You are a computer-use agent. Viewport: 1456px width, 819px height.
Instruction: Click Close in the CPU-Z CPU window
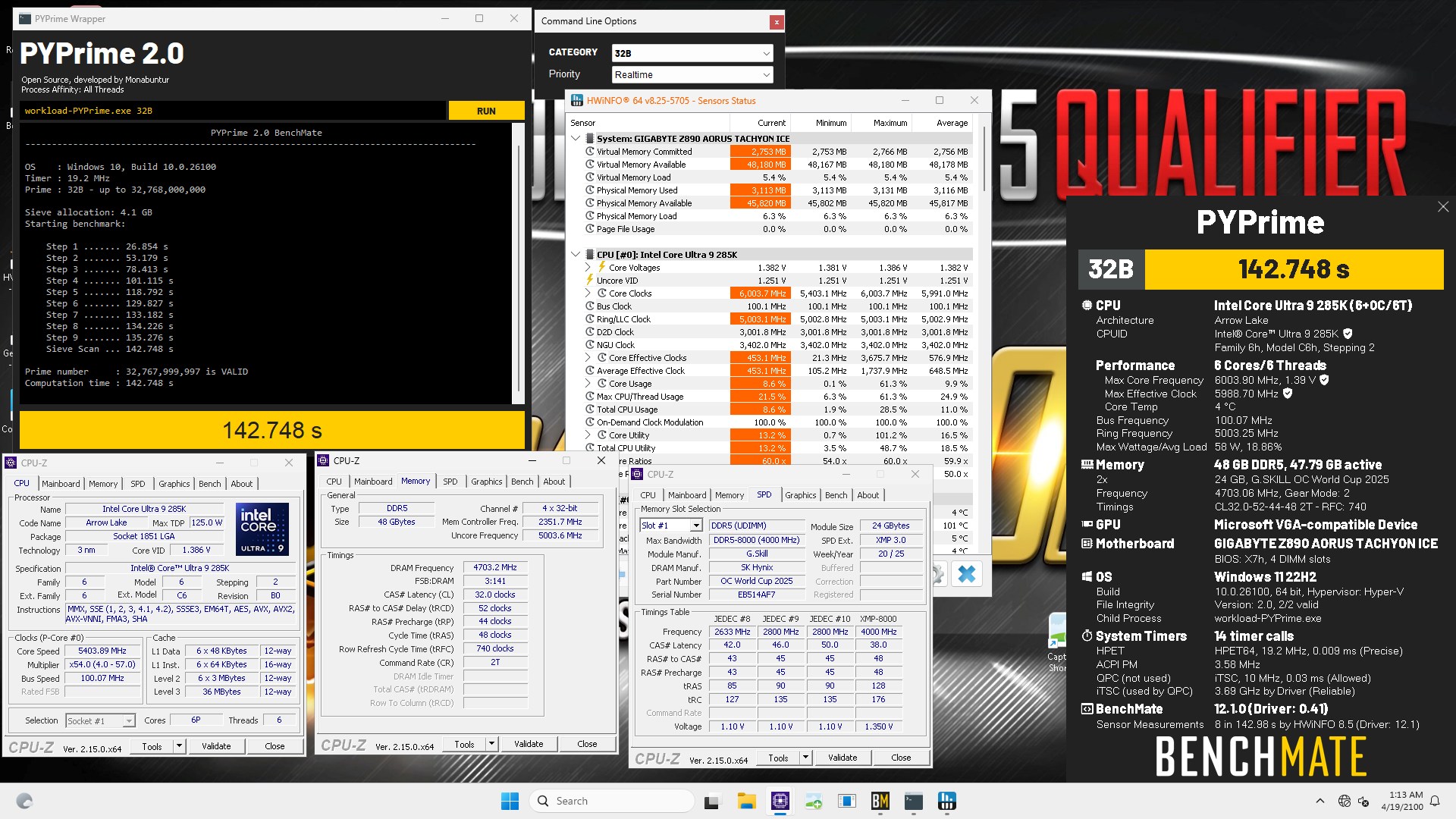click(275, 746)
